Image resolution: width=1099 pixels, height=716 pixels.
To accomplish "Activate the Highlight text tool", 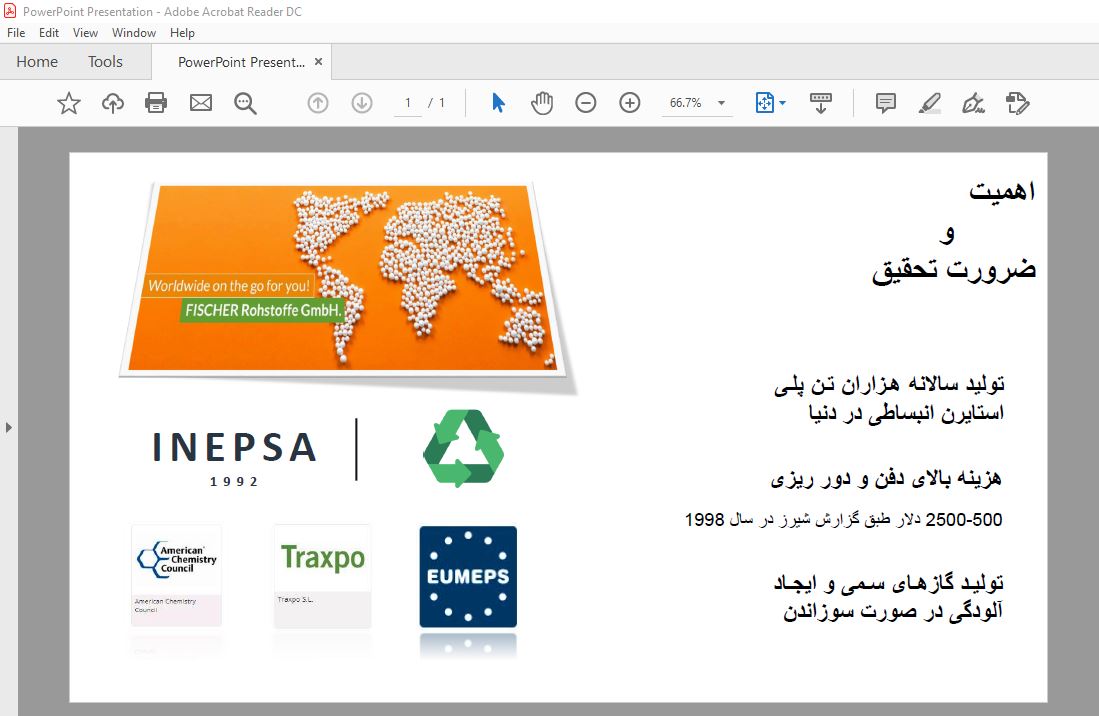I will click(929, 102).
